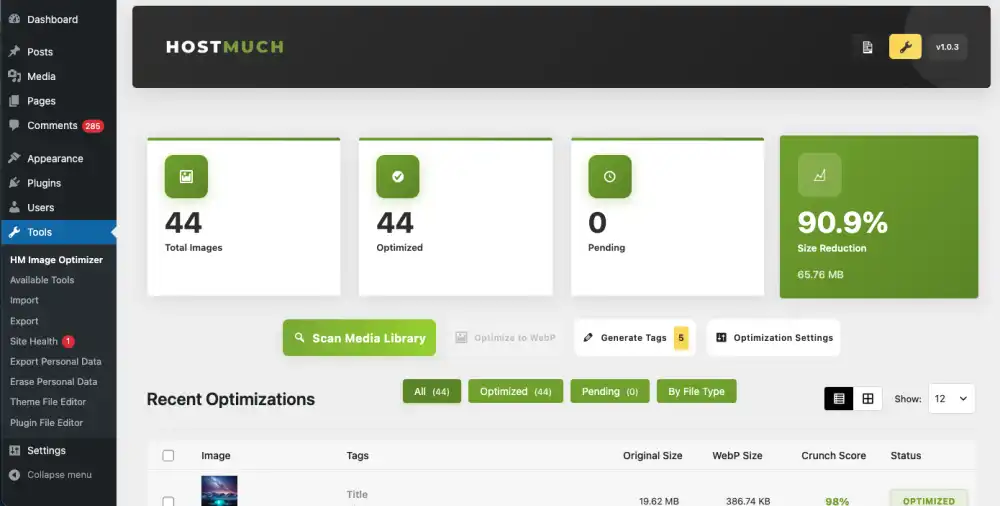The width and height of the screenshot is (1000, 506).
Task: Open the first image thumbnail
Action: 219,492
